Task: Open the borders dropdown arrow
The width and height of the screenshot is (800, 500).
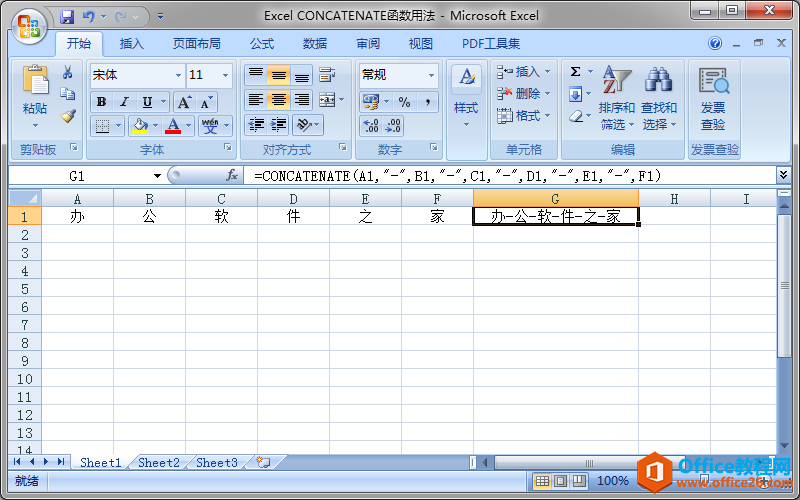Action: pos(118,125)
